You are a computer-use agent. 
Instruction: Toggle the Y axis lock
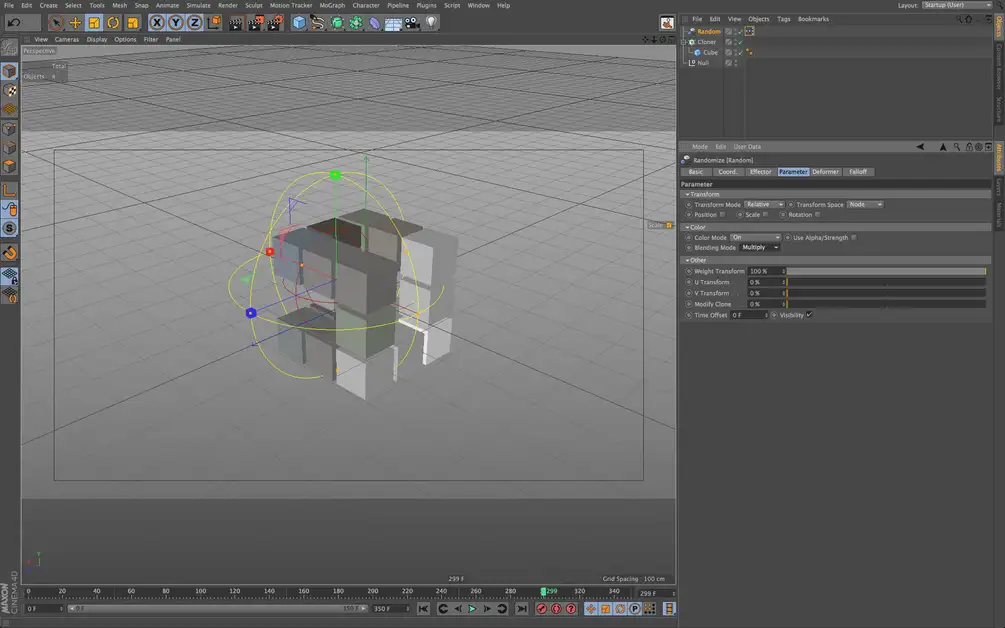coord(176,22)
